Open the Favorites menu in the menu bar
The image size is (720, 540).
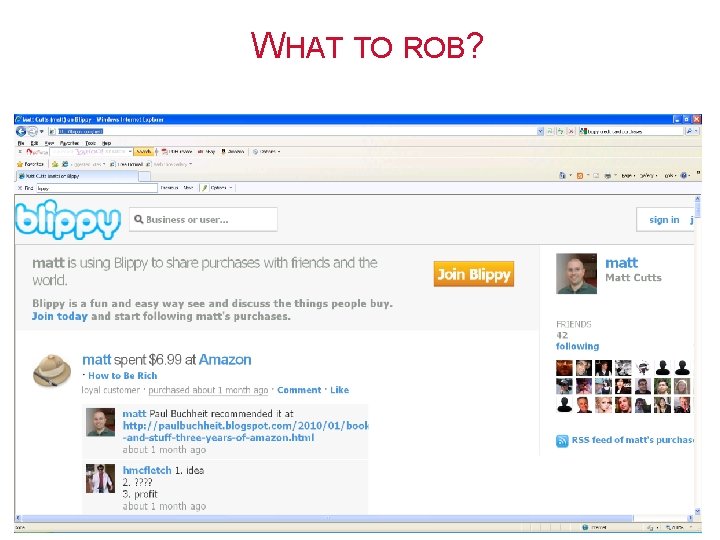[69, 143]
